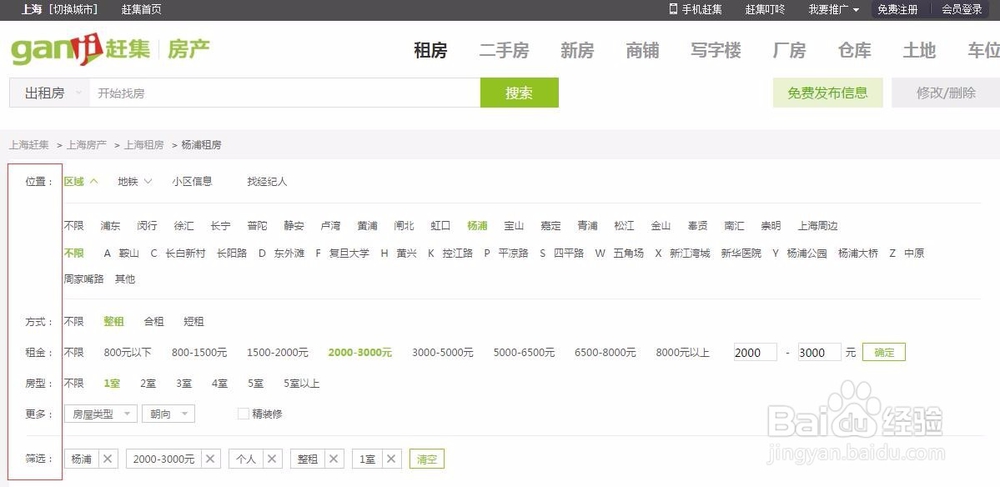Screen dimensions: 1000x487
Task: Focus the 开始找房 search field
Action: pos(284,93)
